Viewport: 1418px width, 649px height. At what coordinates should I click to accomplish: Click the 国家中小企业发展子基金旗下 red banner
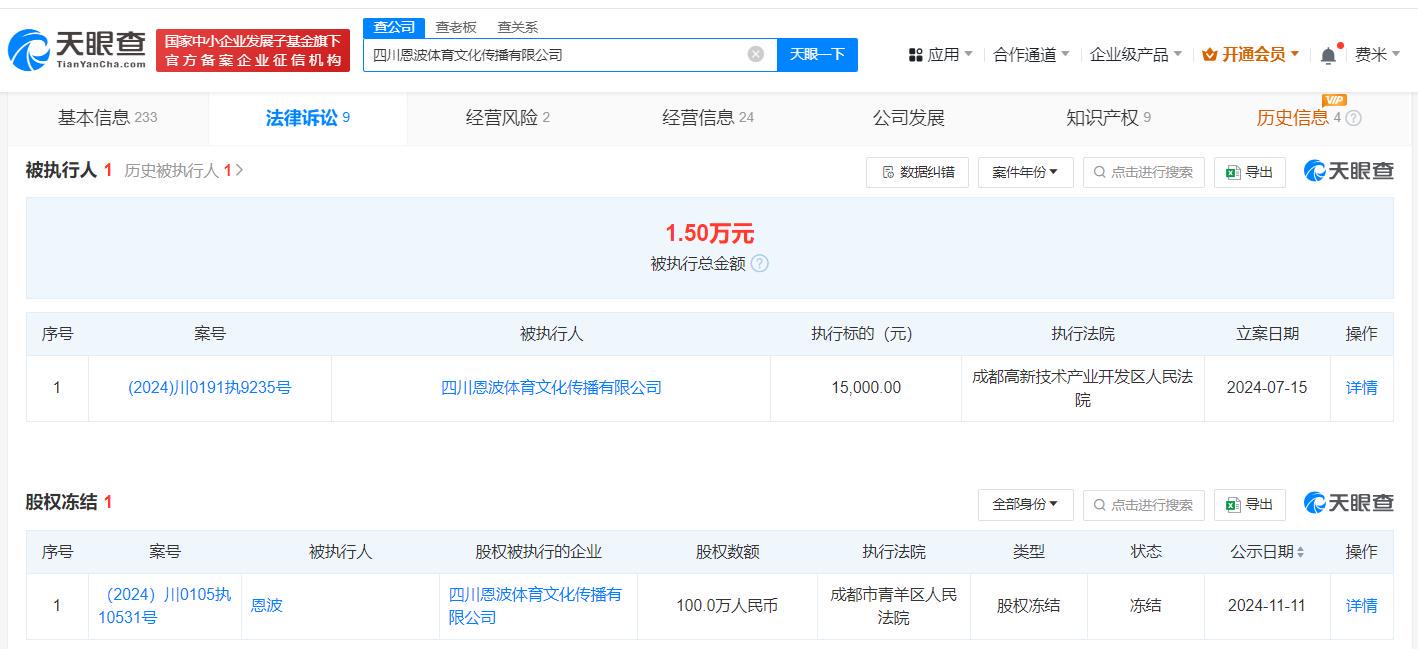(x=253, y=50)
